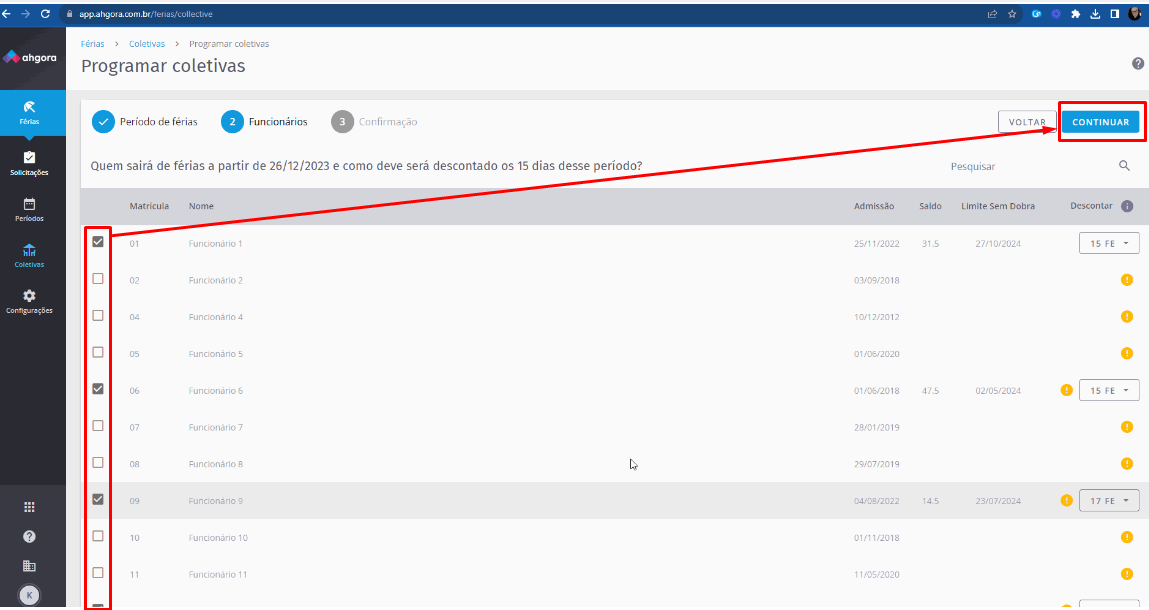Open Solicitações in the sidebar
1149x610 pixels.
[x=29, y=163]
